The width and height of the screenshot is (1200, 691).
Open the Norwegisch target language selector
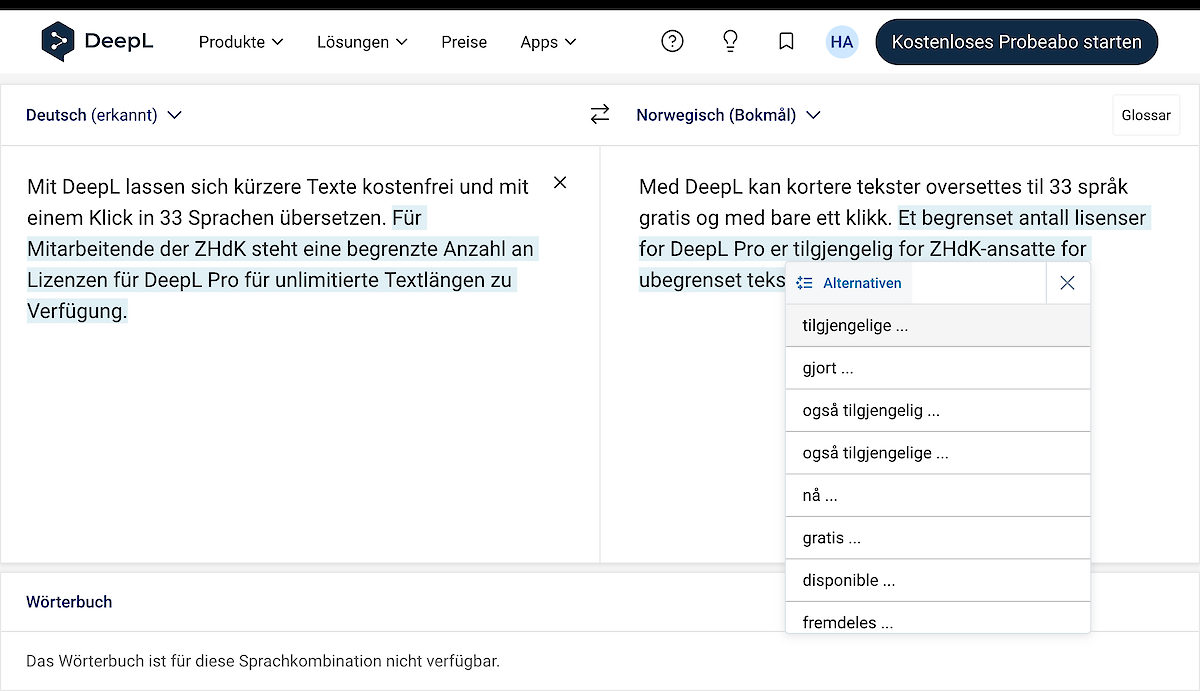[728, 115]
